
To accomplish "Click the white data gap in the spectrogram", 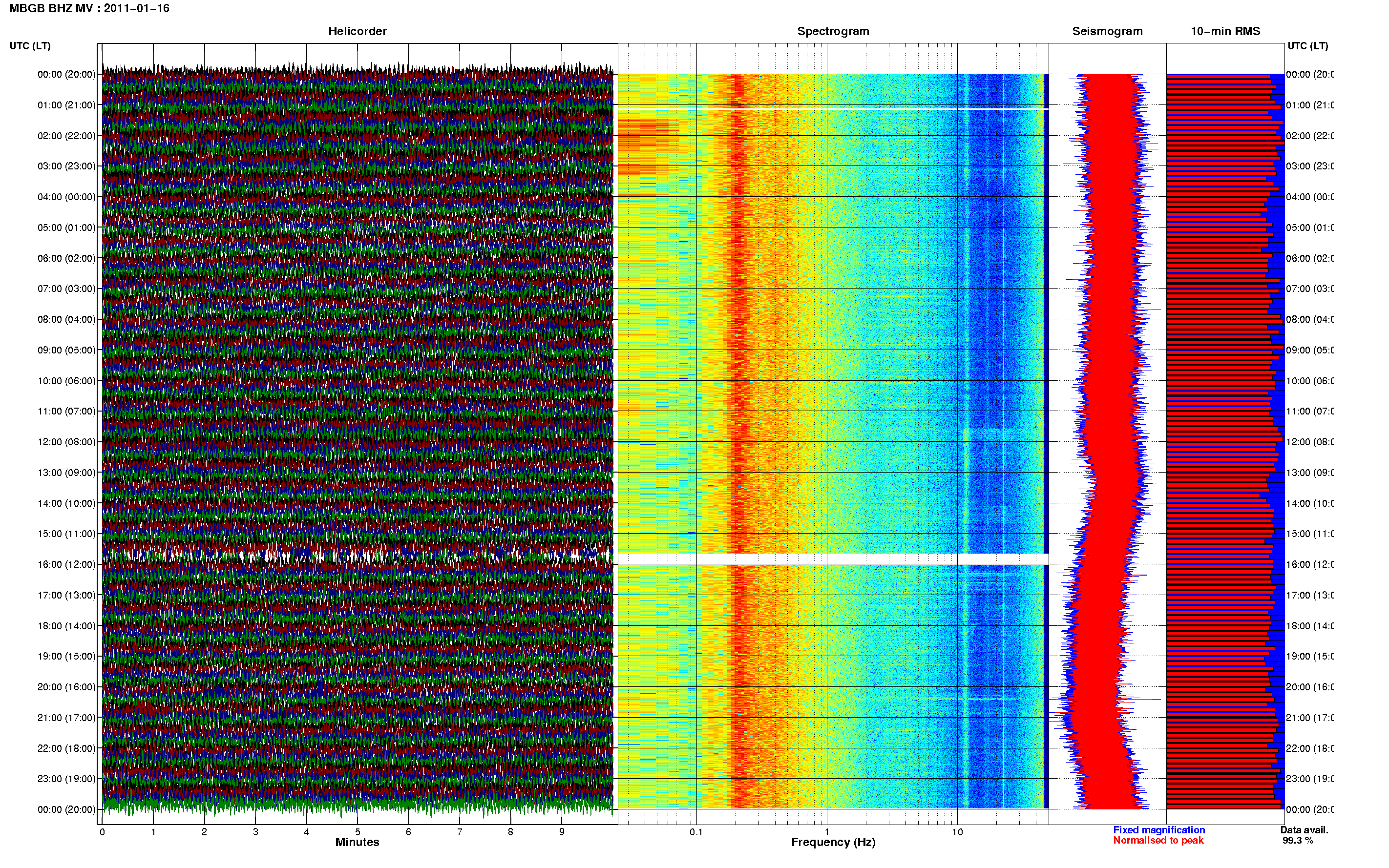I will coord(833,558).
